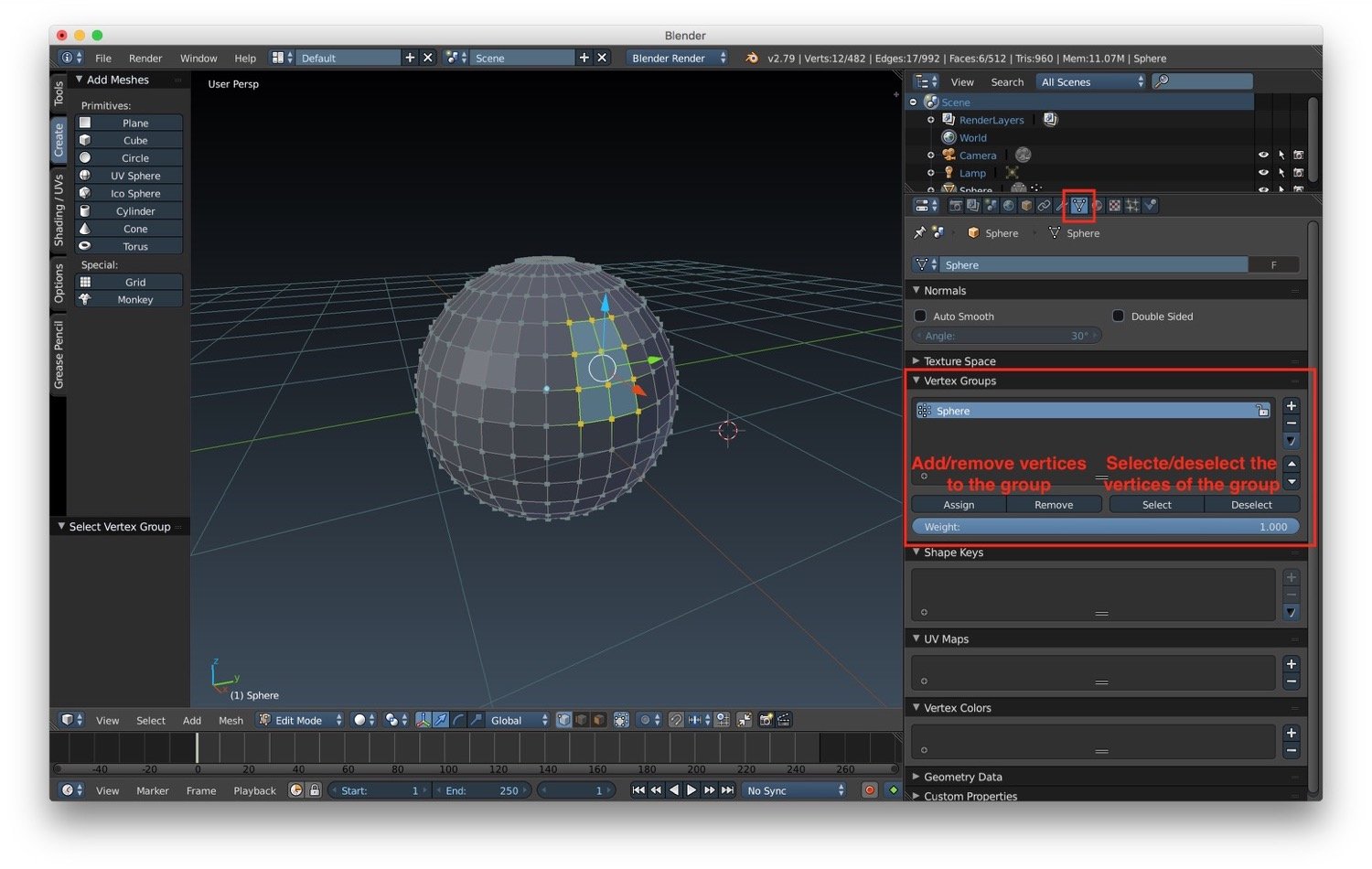Click the red automatic keyframe record button
Screen dimensions: 1372x869
pyautogui.click(x=869, y=790)
